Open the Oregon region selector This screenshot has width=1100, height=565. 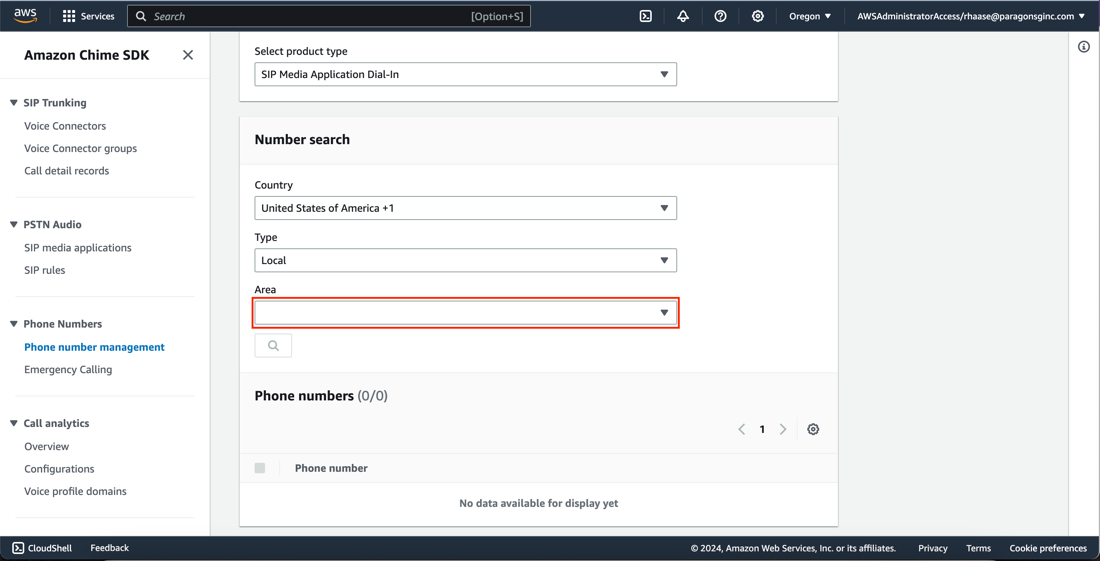click(x=810, y=16)
